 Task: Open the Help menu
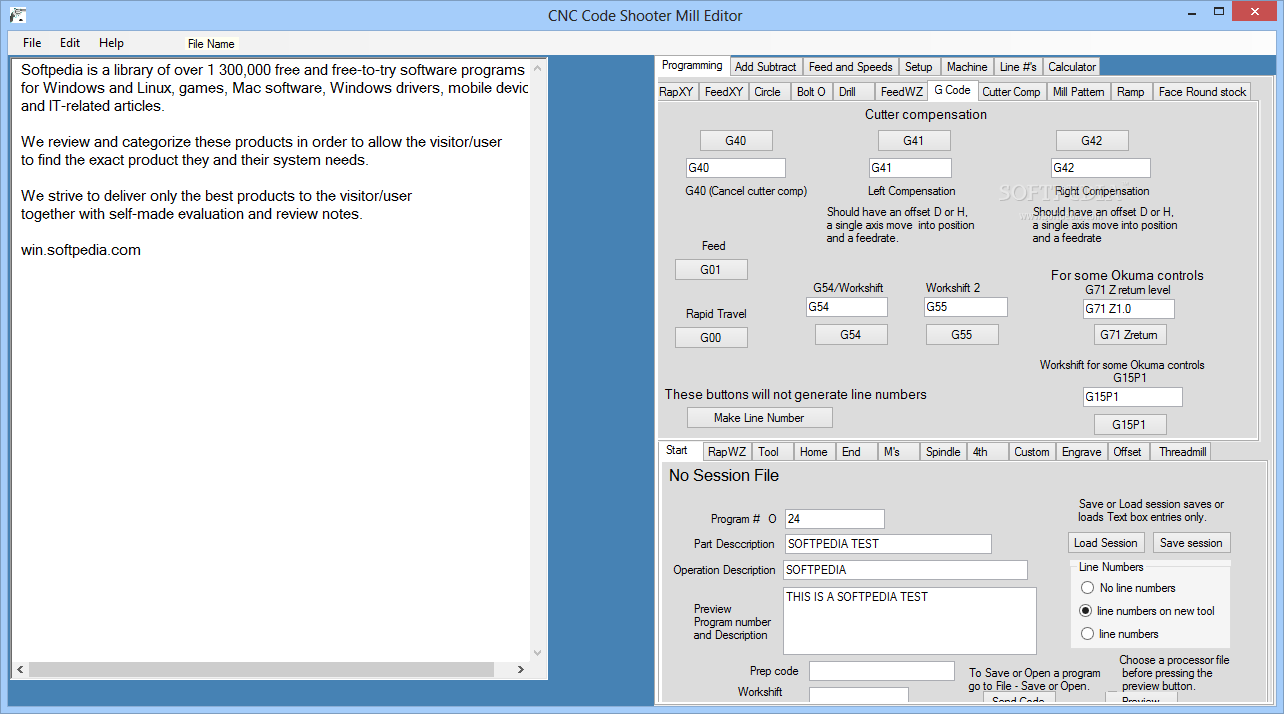pos(111,43)
